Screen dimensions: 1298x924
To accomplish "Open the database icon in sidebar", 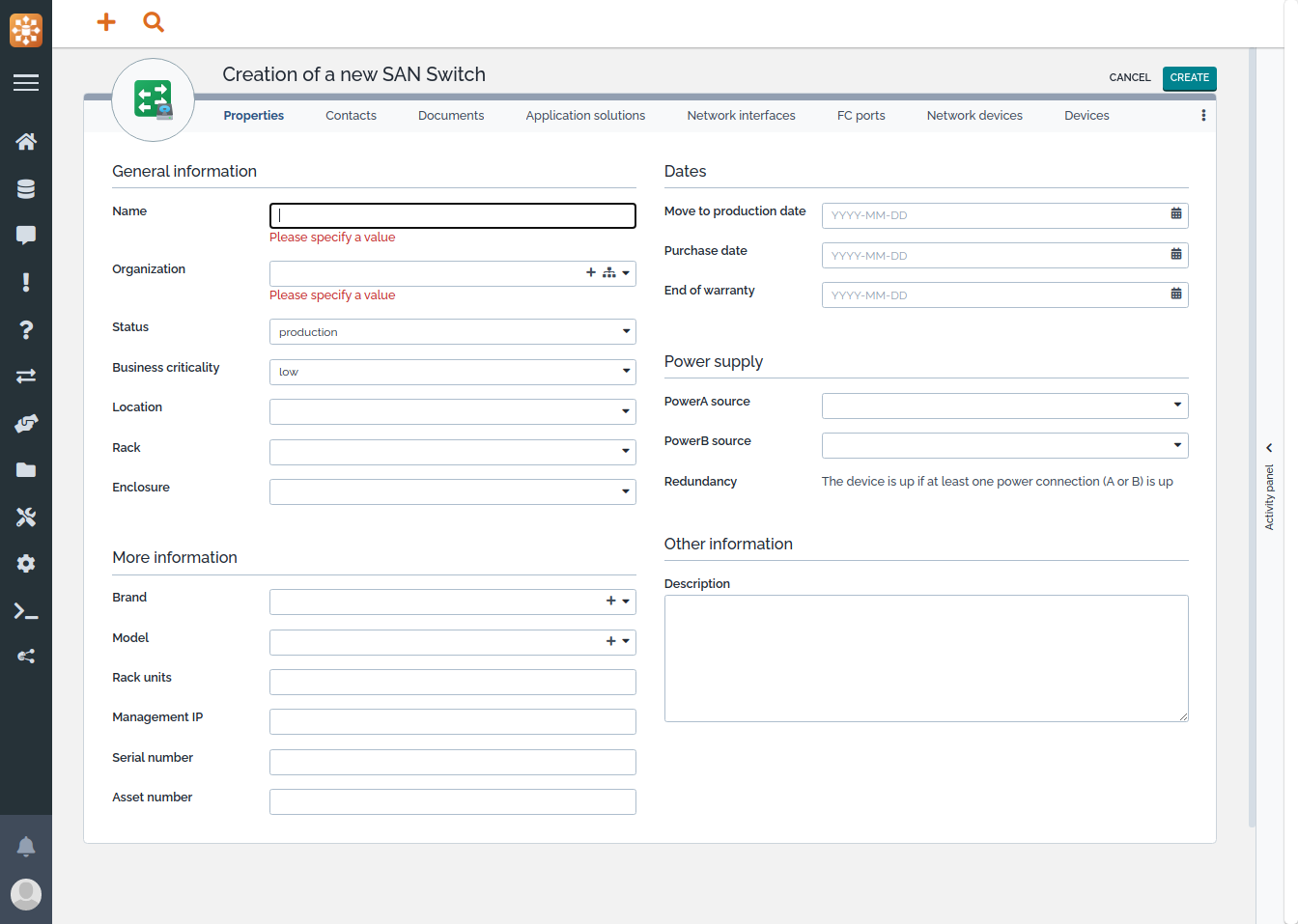I will click(x=26, y=189).
